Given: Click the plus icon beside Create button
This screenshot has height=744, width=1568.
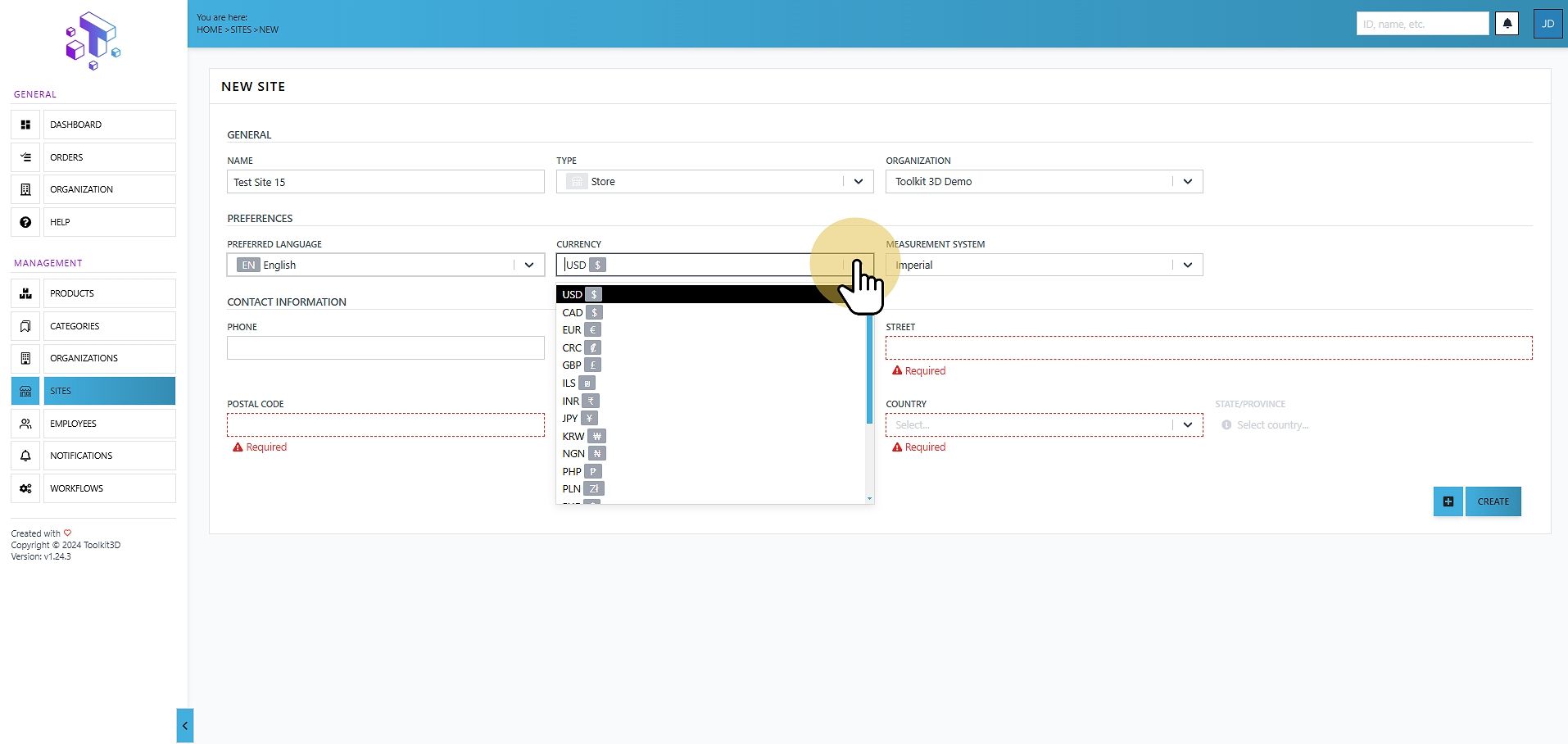Looking at the screenshot, I should 1448,501.
